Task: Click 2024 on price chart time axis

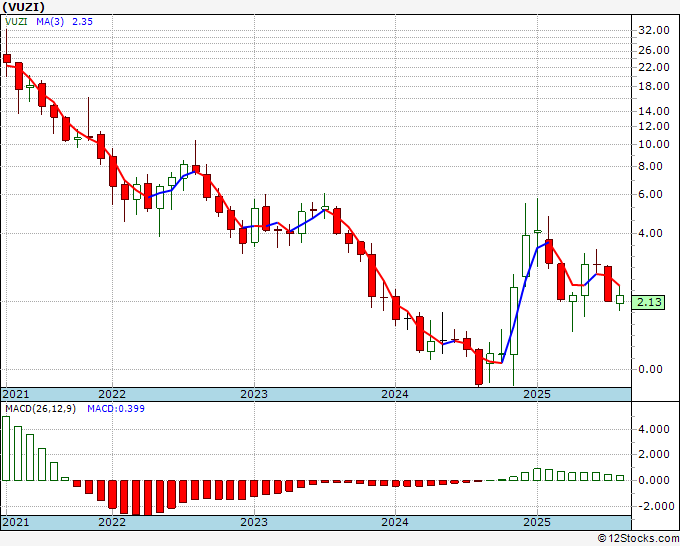Action: click(x=395, y=394)
